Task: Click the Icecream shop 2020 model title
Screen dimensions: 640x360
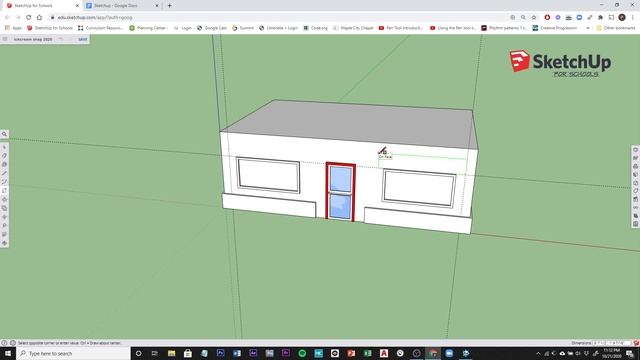Action: (33, 39)
